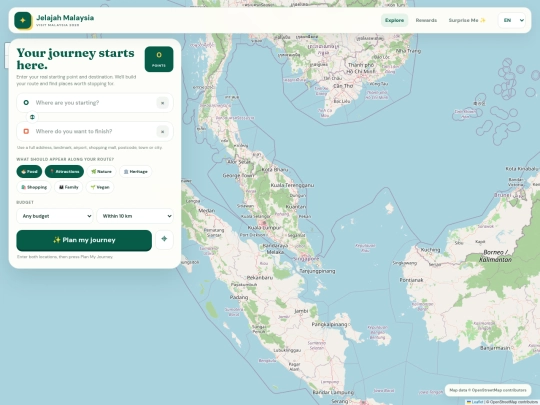This screenshot has height=405, width=540.
Task: Clear the starting location field
Action: click(x=163, y=103)
